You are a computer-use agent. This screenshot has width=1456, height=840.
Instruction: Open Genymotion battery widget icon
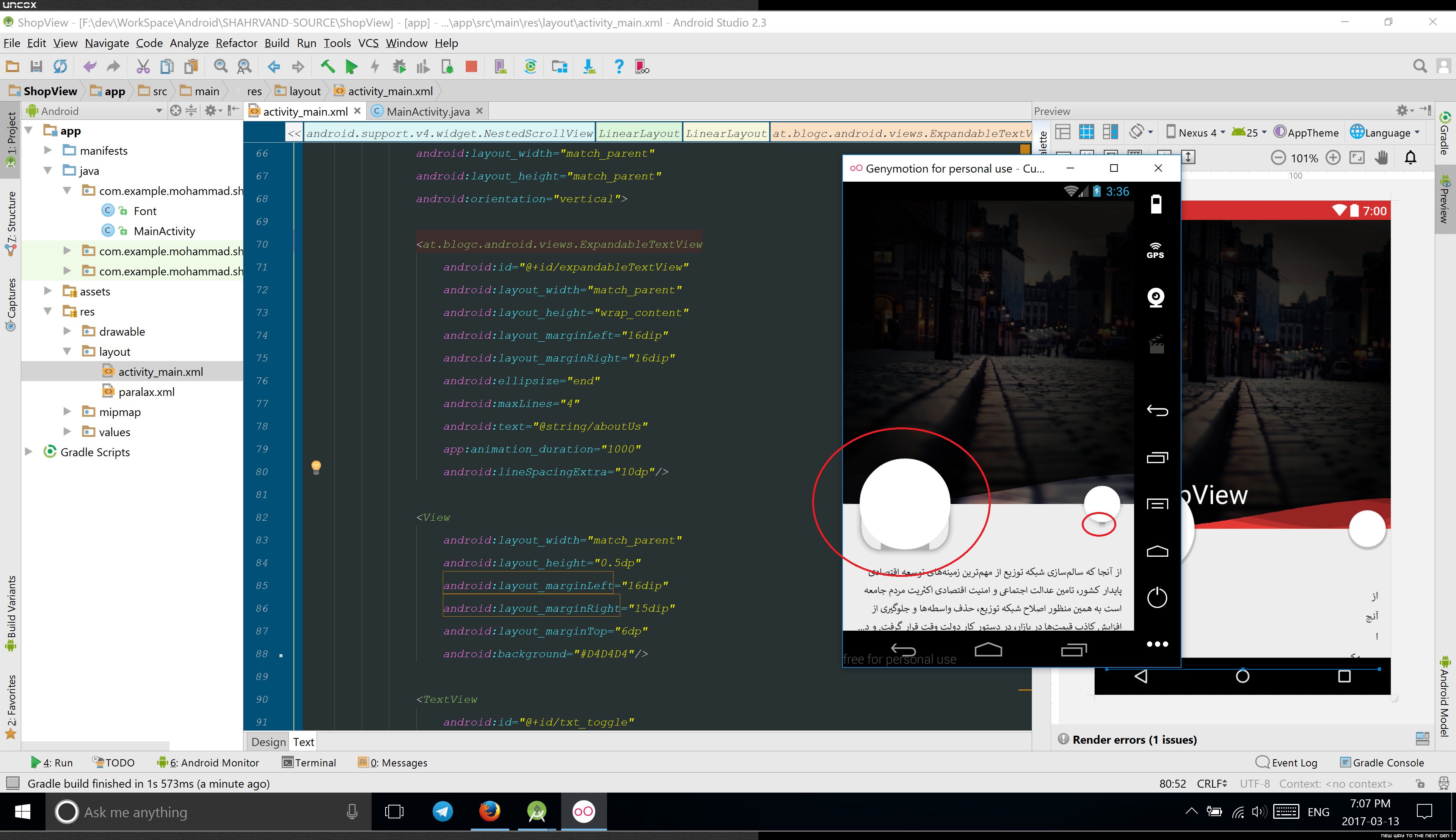pyautogui.click(x=1156, y=204)
